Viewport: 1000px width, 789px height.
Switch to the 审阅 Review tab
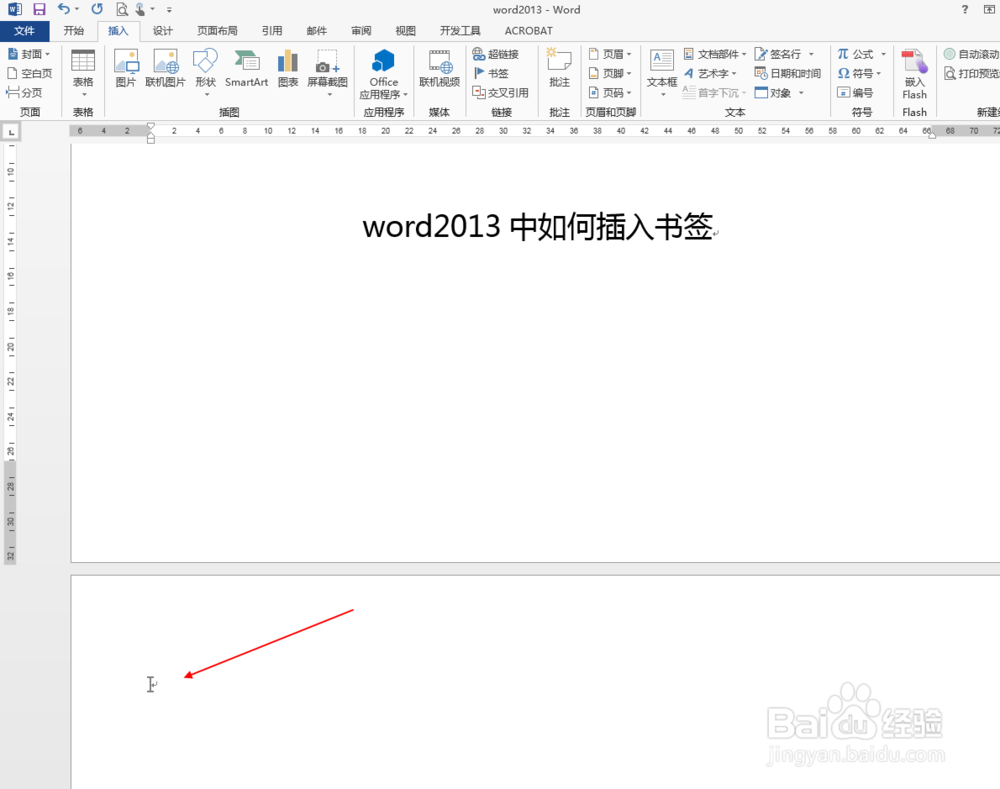(361, 31)
